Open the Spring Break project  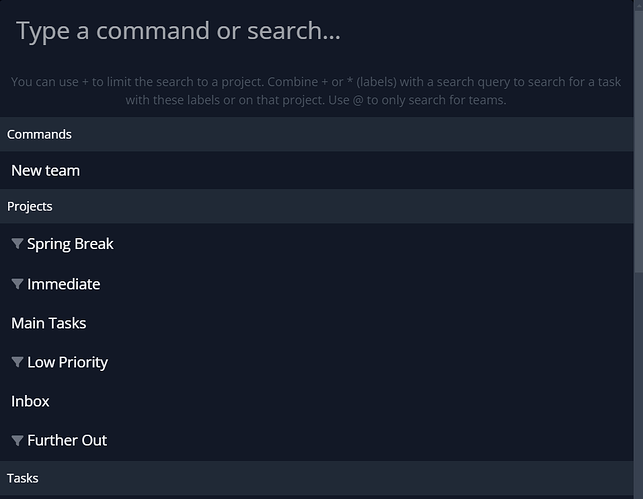point(70,244)
